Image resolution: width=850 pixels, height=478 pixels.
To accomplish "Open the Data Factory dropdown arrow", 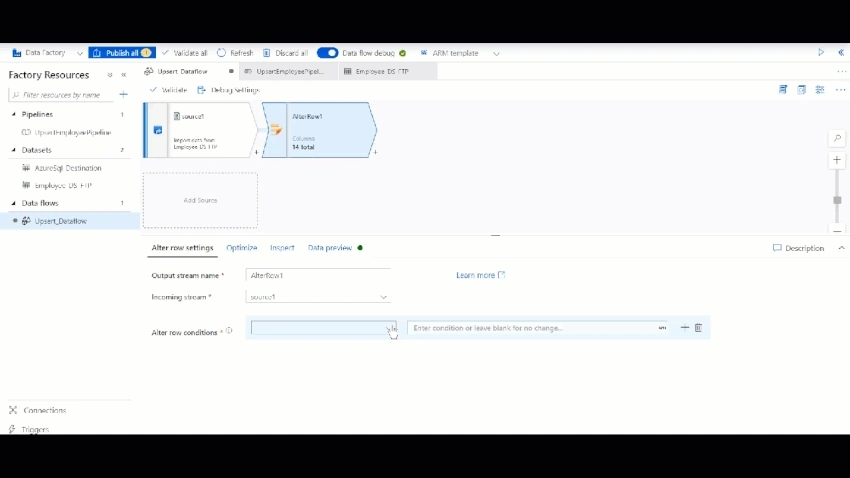I will pyautogui.click(x=80, y=54).
